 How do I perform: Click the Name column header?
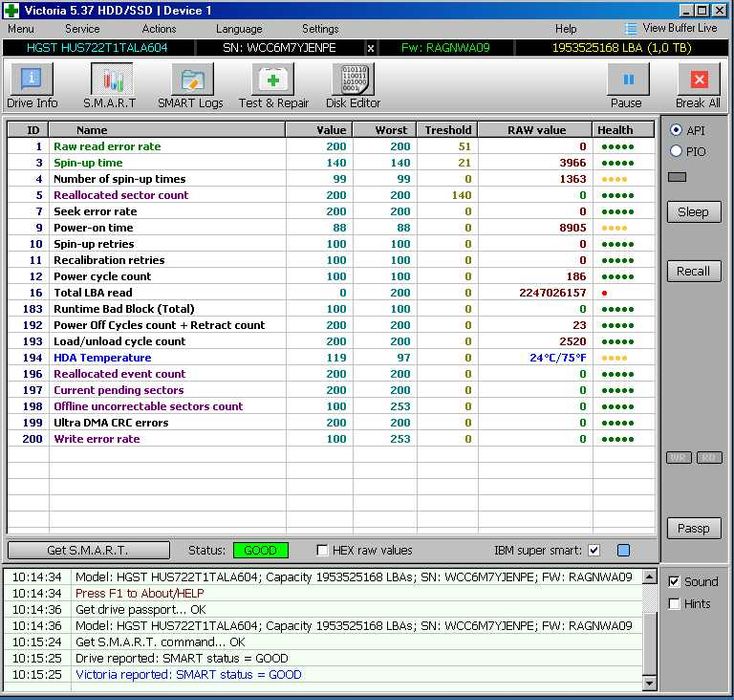[167, 130]
